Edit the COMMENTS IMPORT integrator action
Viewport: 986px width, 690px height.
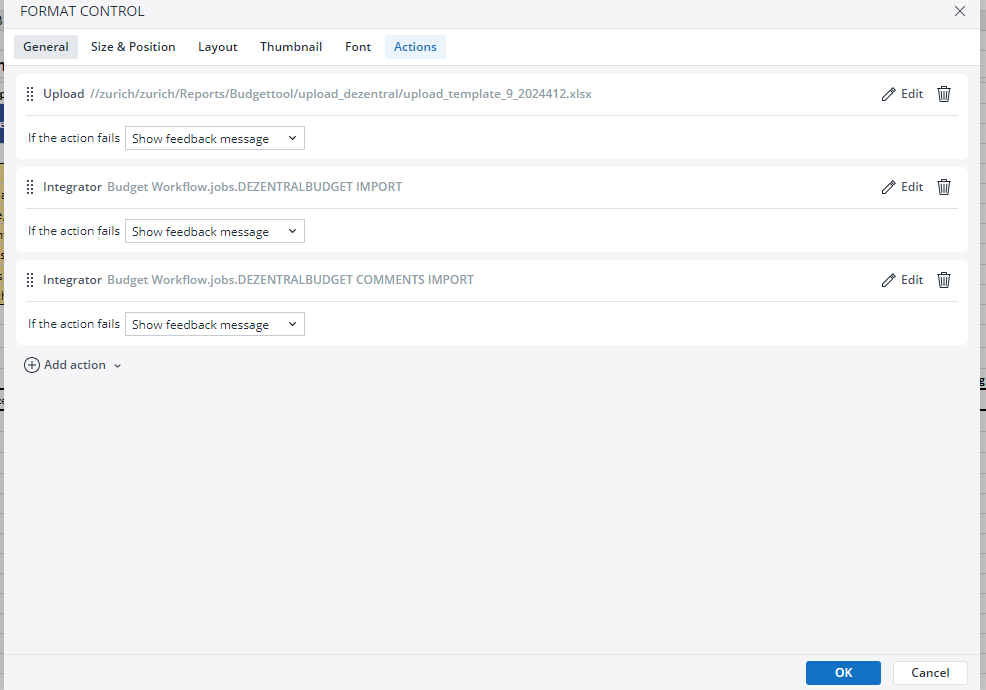902,280
